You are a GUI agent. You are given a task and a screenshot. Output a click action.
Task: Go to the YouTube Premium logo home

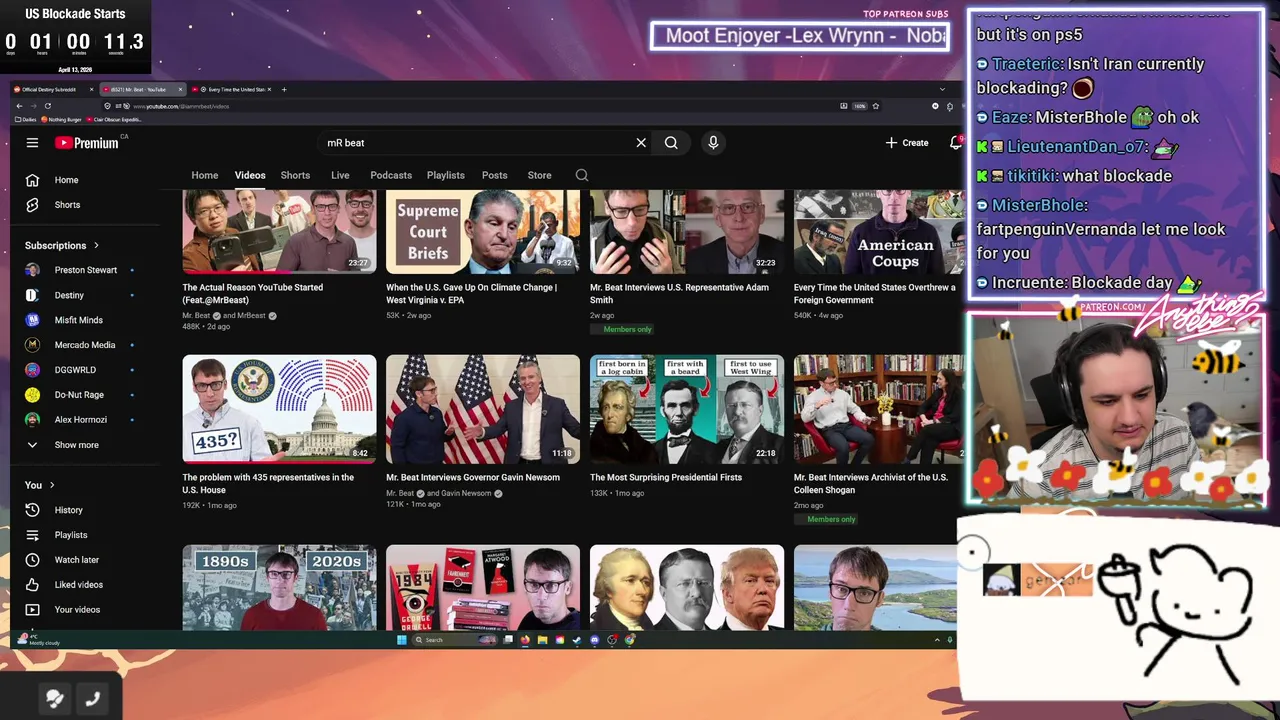pos(87,143)
